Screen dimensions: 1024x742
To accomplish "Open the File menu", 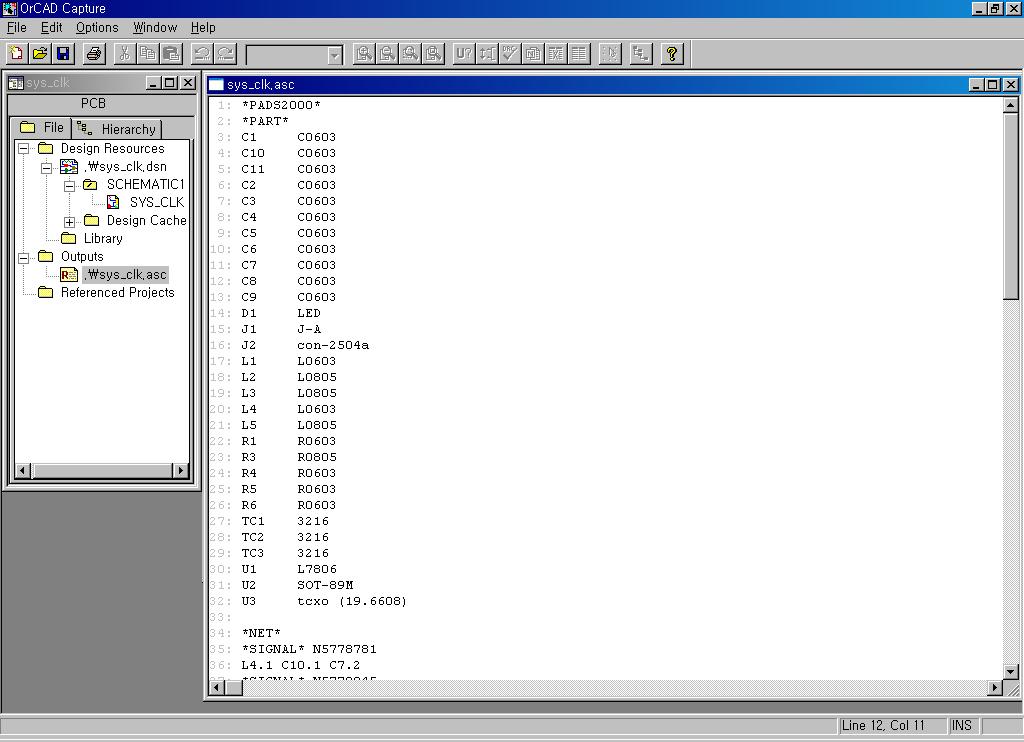I will point(16,27).
